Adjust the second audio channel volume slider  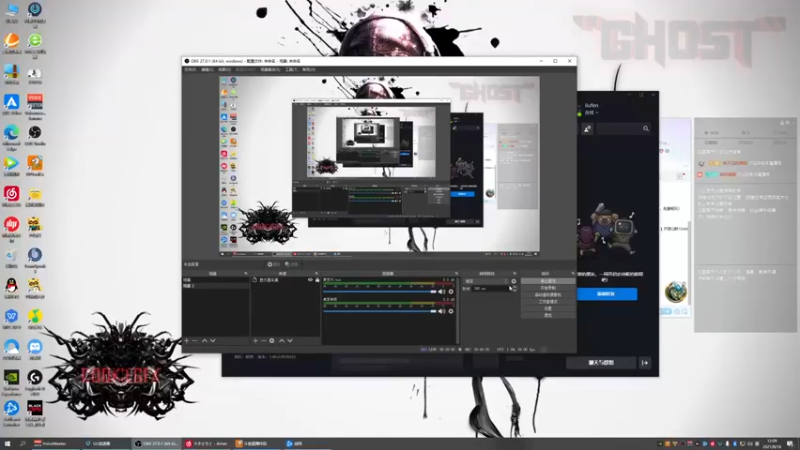(380, 311)
